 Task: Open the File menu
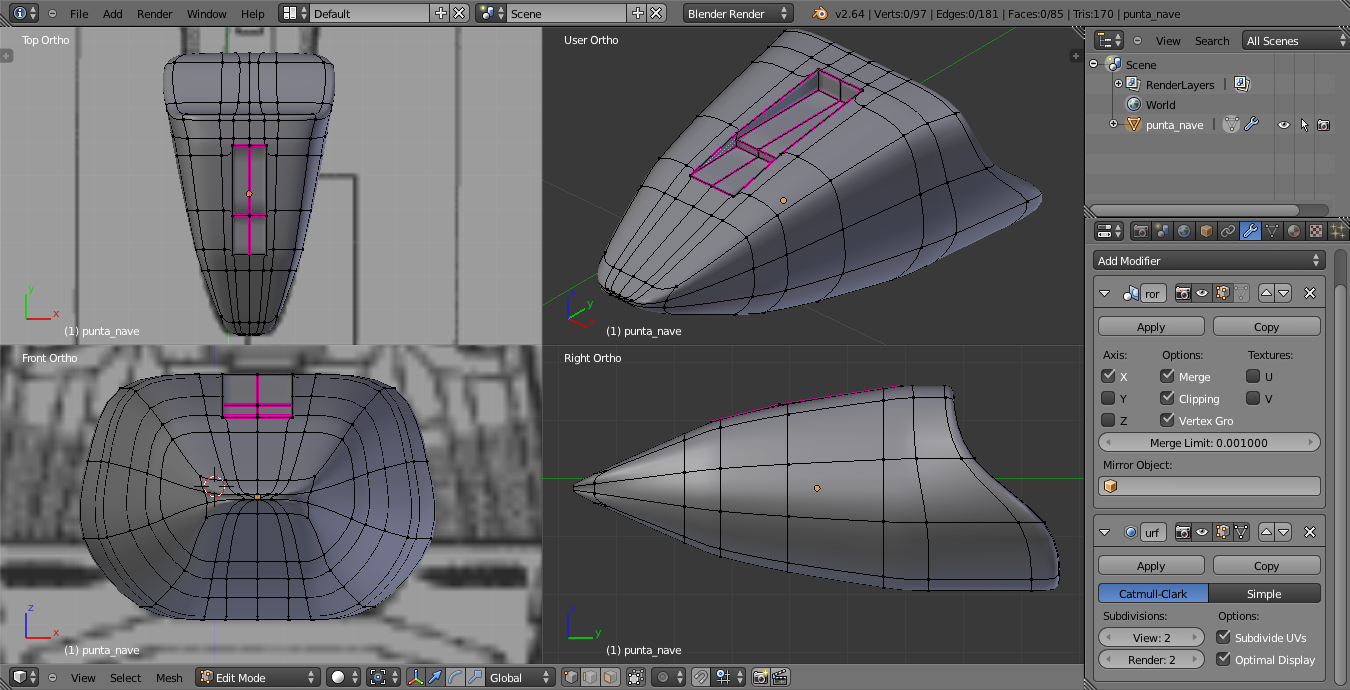[x=79, y=13]
